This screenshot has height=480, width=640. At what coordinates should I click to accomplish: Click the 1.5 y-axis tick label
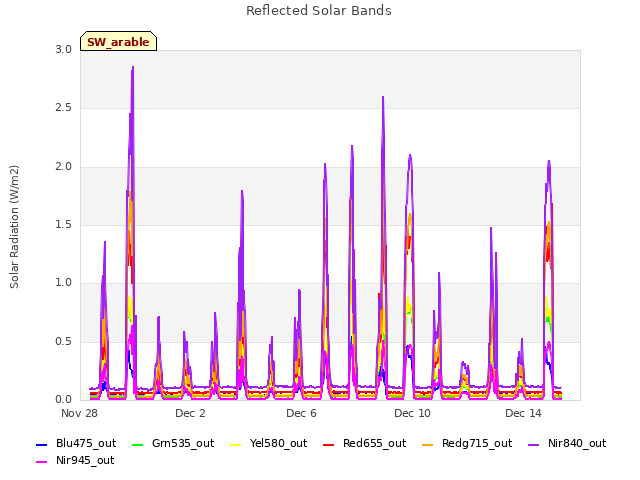(63, 225)
